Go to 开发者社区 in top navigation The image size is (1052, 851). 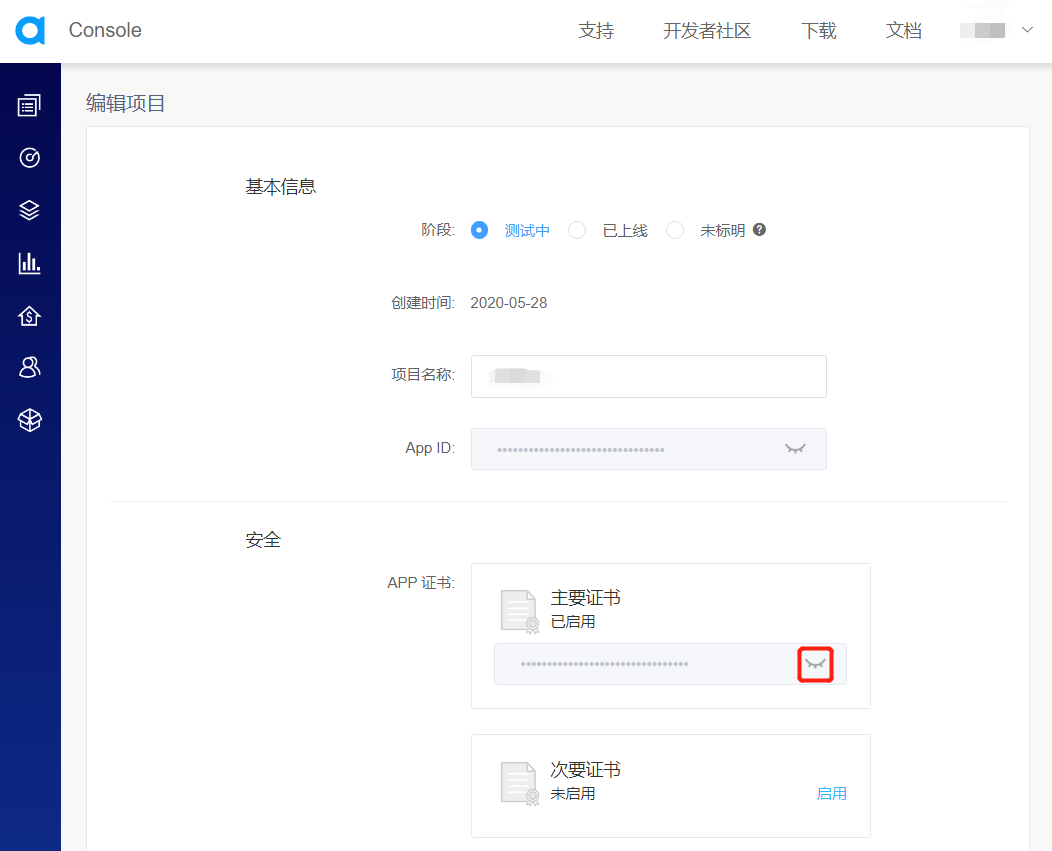coord(707,31)
